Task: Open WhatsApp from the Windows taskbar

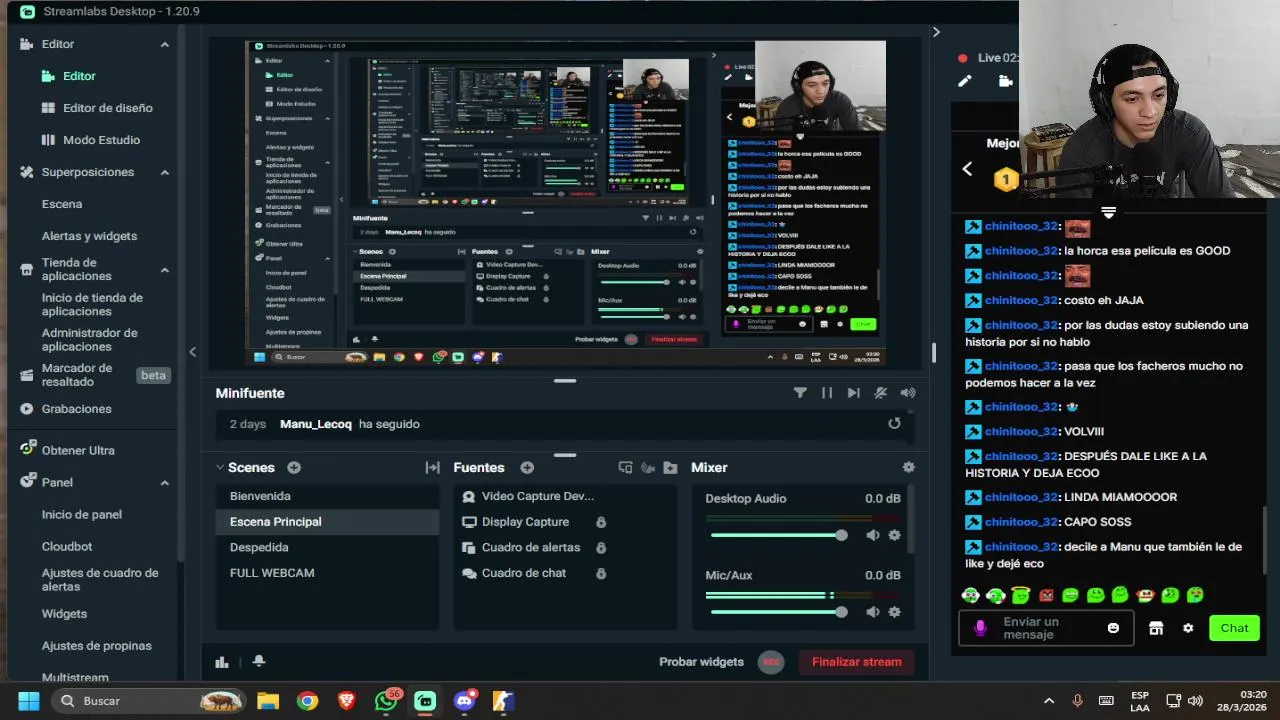Action: pos(386,701)
